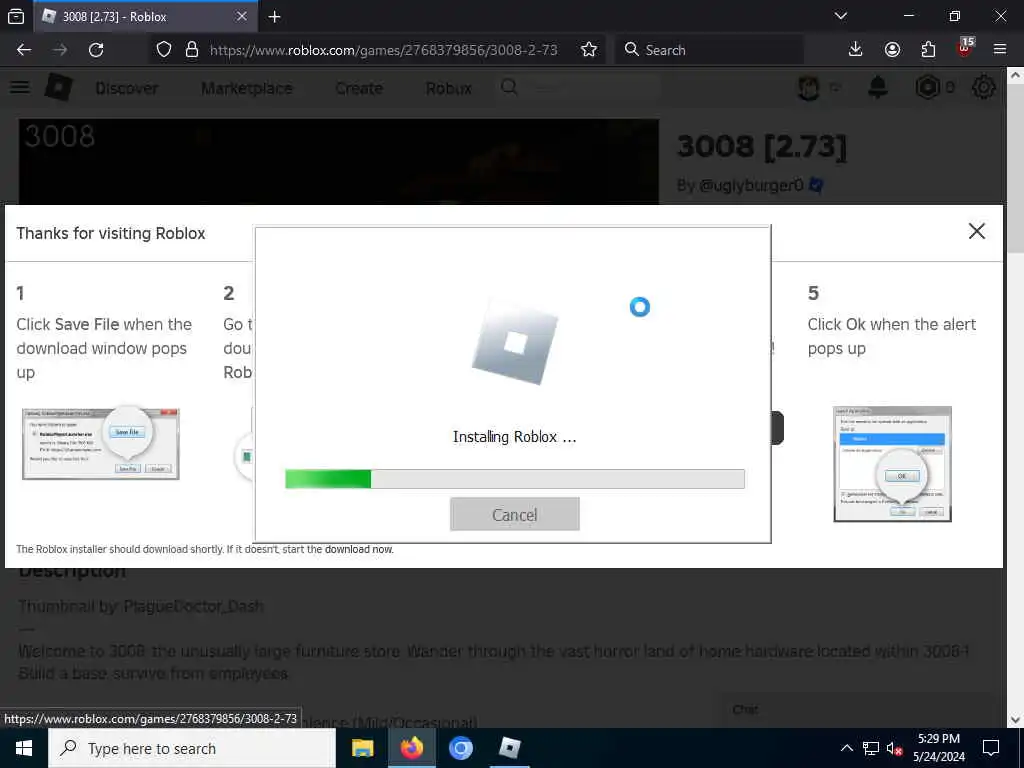Image resolution: width=1024 pixels, height=768 pixels.
Task: Open Chrome from the taskbar
Action: [x=460, y=748]
